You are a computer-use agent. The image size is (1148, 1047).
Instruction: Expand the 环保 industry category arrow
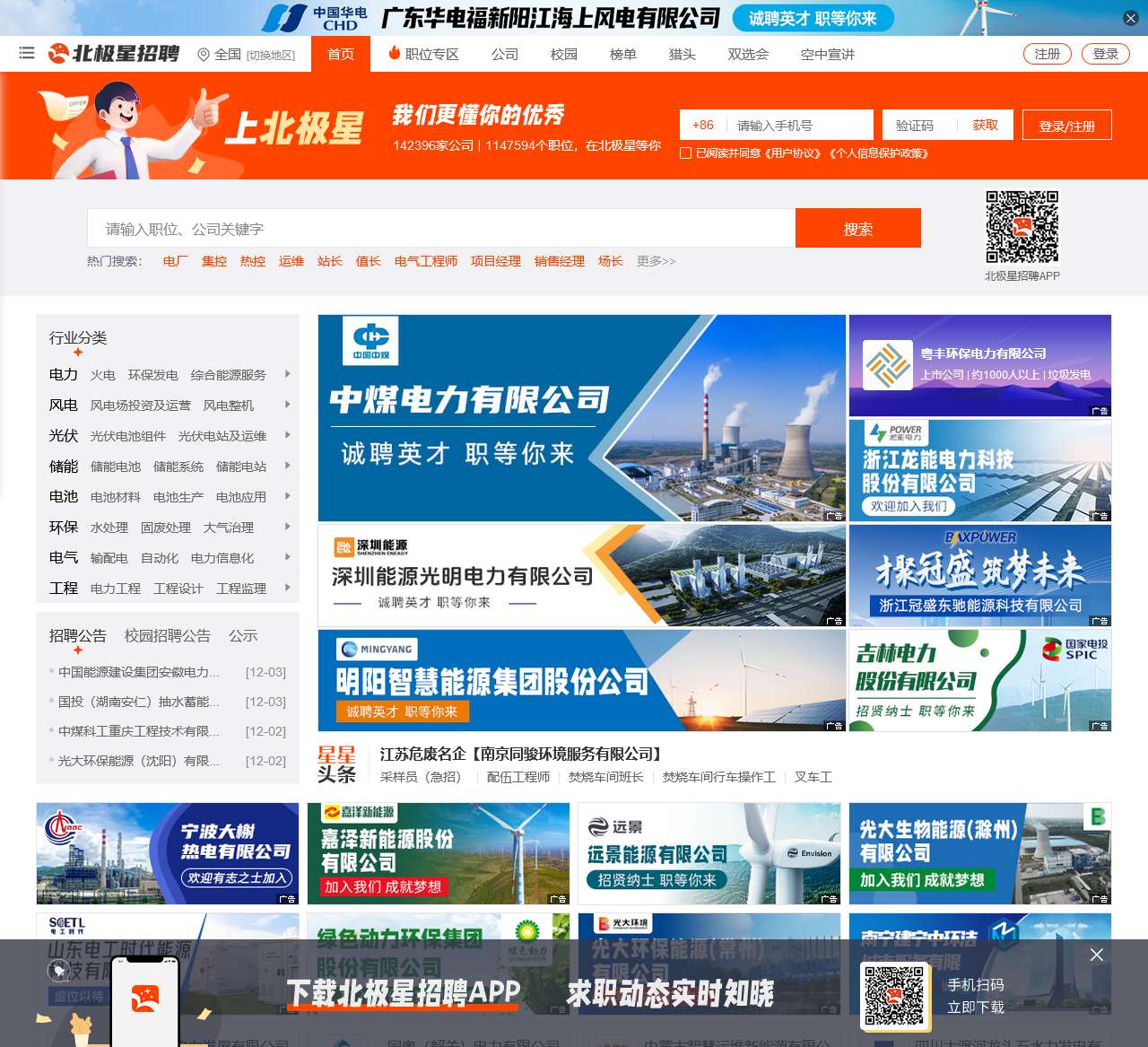point(287,527)
